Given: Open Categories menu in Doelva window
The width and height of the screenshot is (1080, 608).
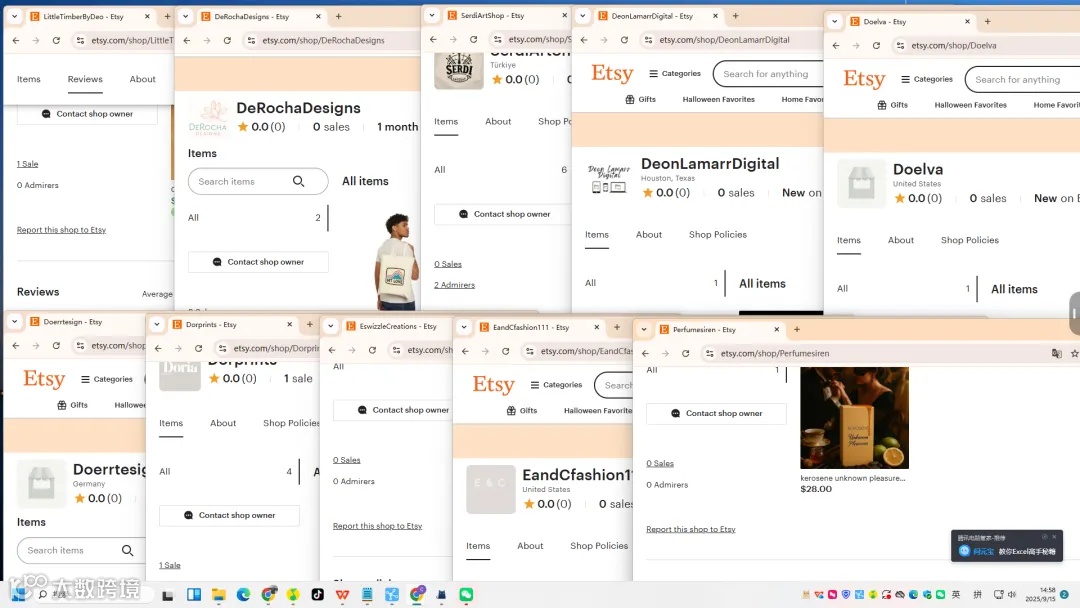Looking at the screenshot, I should tap(927, 79).
